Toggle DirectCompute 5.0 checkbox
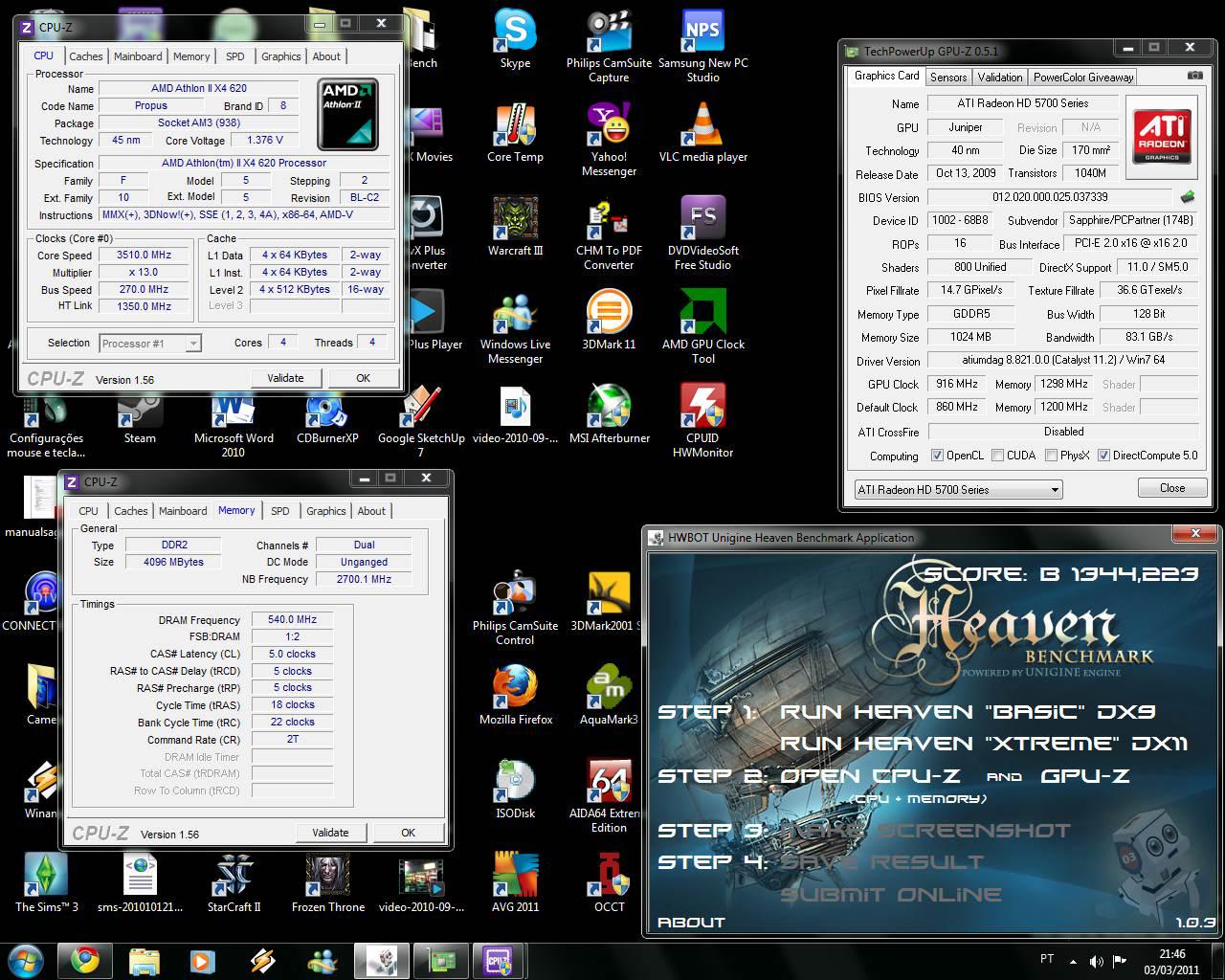Viewport: 1225px width, 980px height. pyautogui.click(x=1103, y=456)
